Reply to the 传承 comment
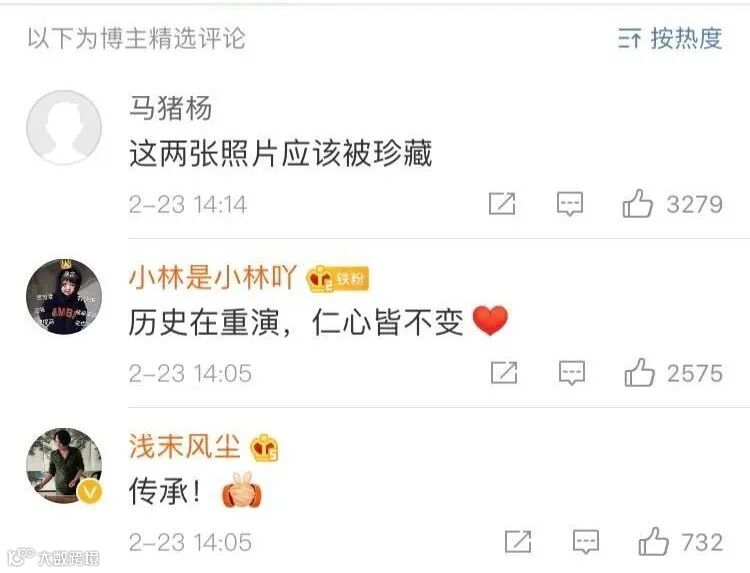This screenshot has width=750, height=573. point(586,542)
